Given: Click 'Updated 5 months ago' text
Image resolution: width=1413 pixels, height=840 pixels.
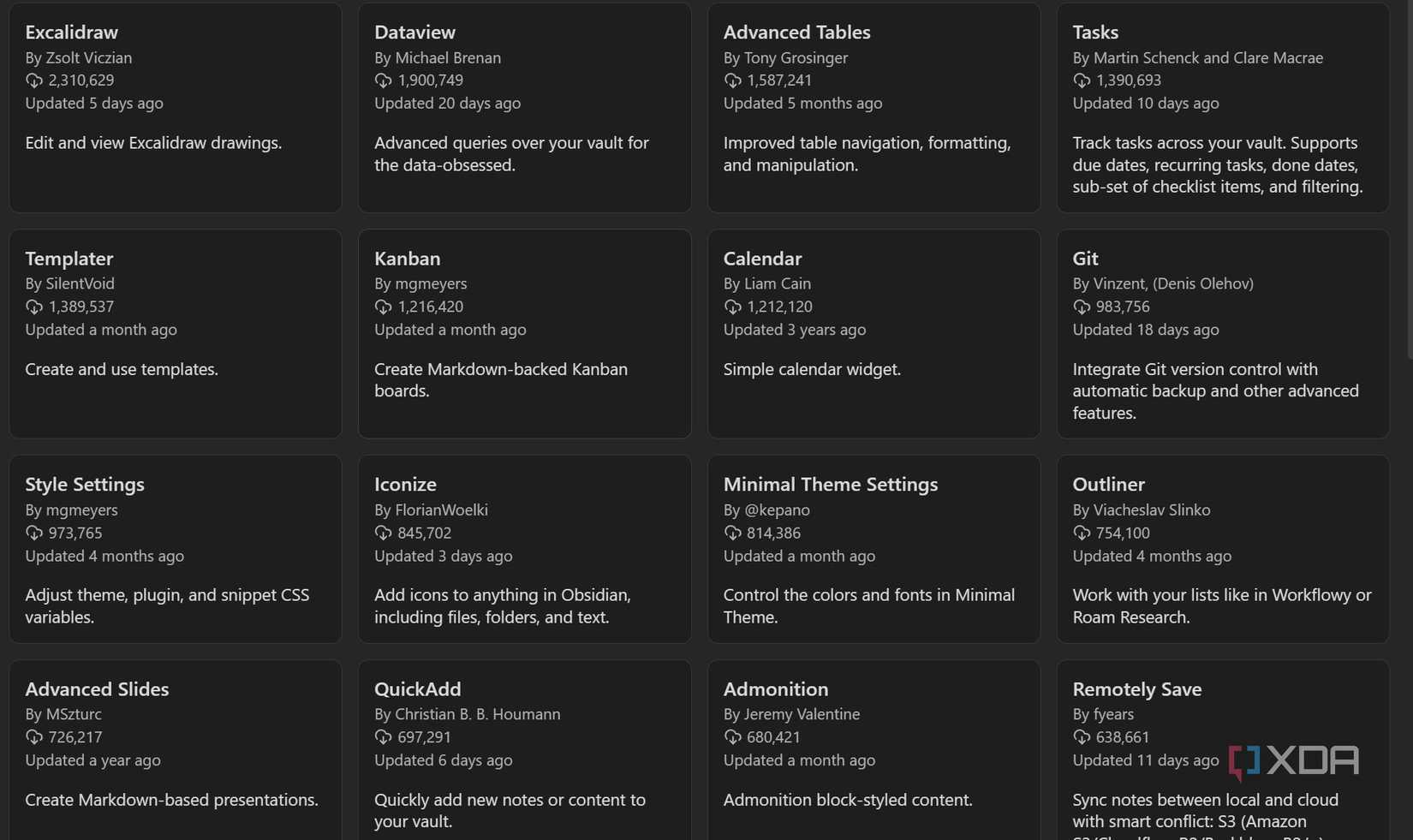Looking at the screenshot, I should [x=802, y=103].
